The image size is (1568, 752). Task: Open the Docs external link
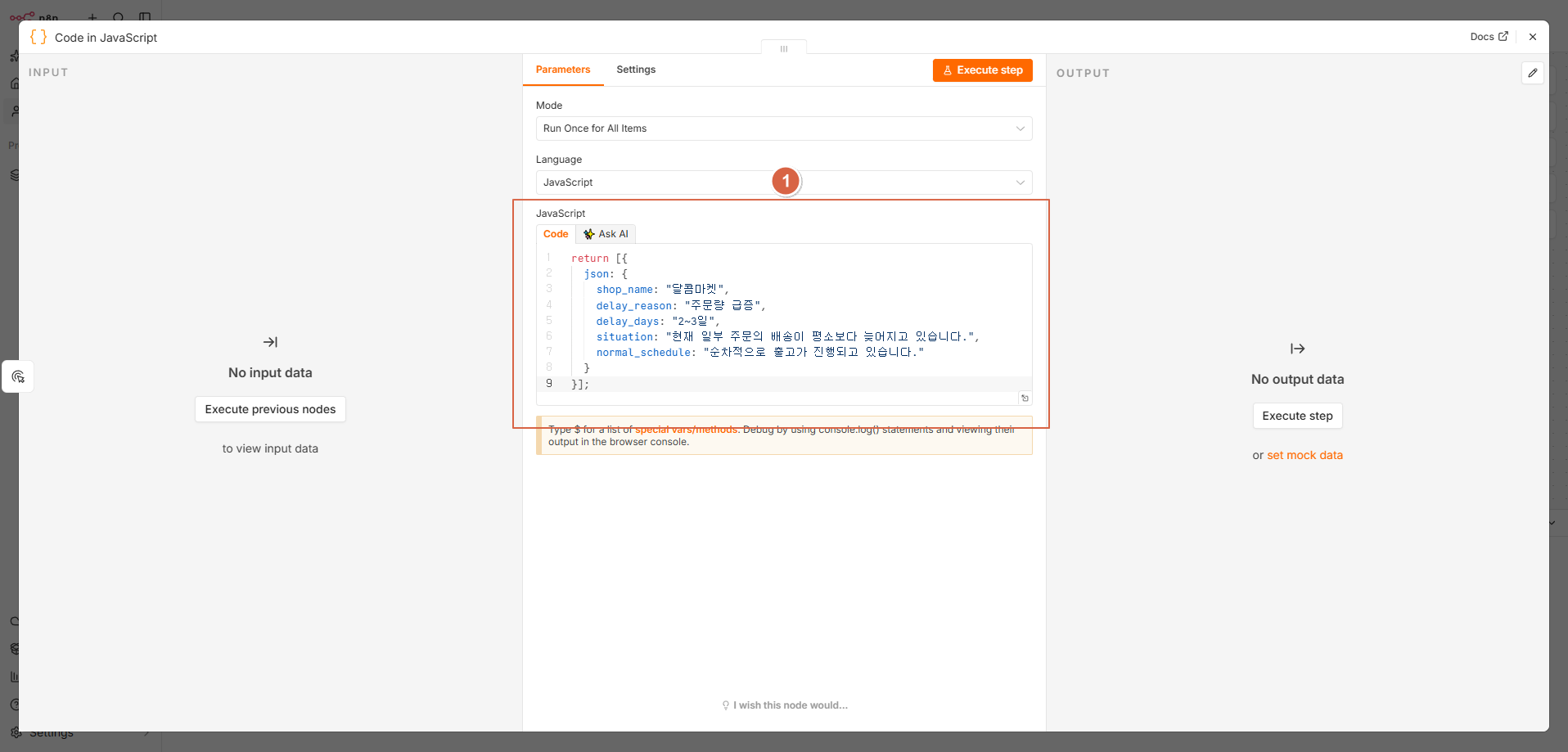[1489, 37]
